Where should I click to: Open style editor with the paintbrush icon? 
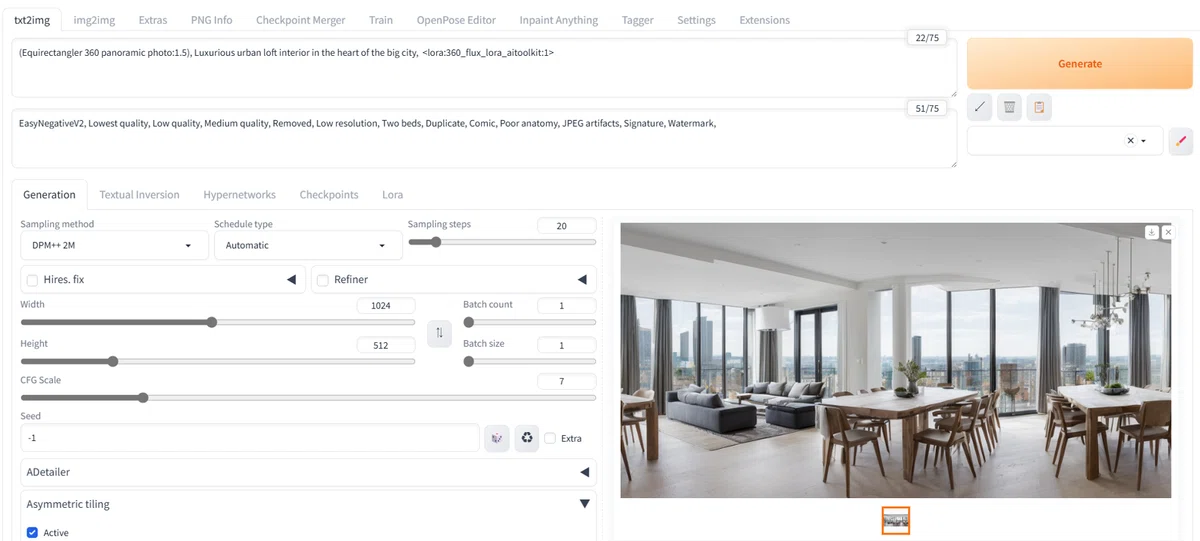1181,141
